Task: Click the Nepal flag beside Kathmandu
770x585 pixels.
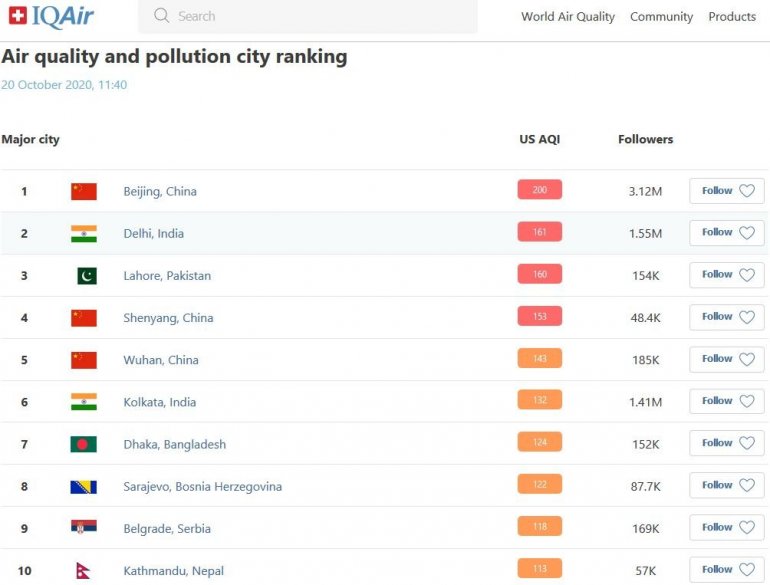Action: [86, 571]
